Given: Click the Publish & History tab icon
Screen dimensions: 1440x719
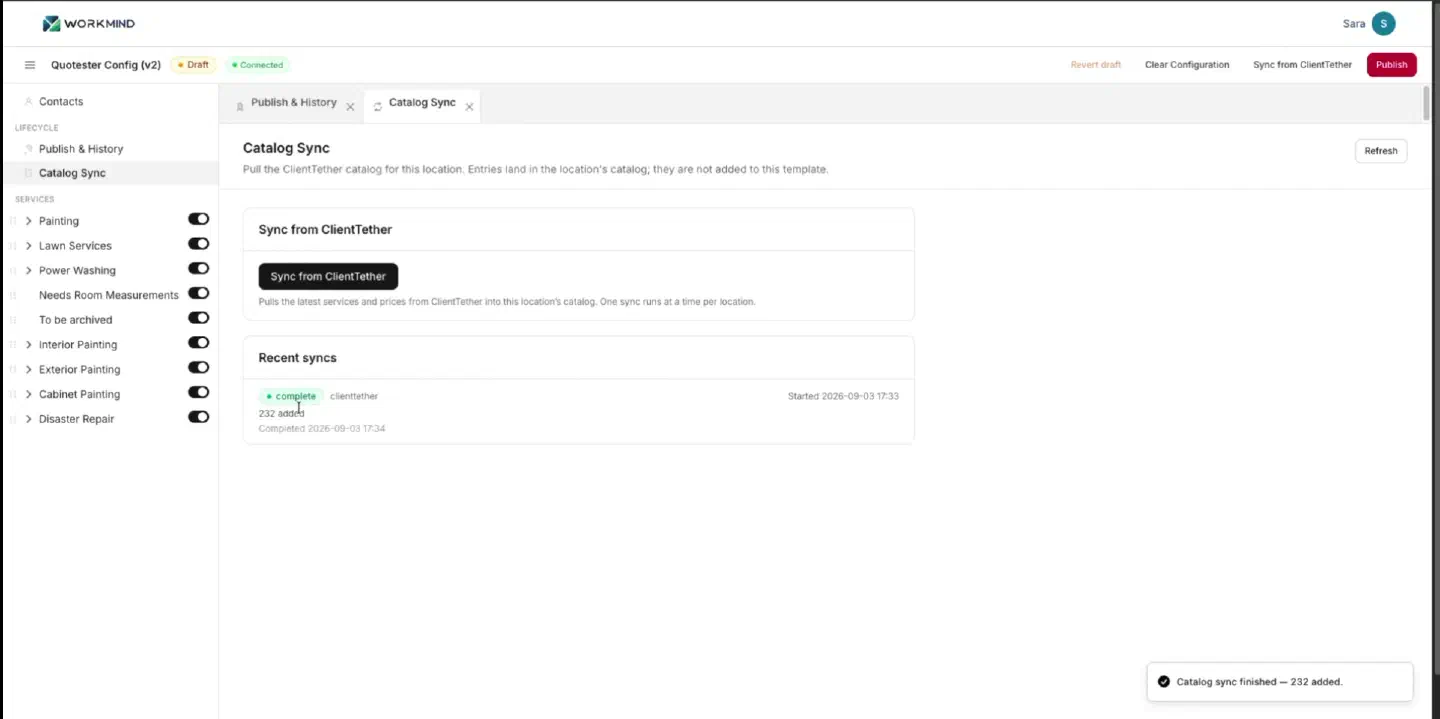Looking at the screenshot, I should (x=240, y=105).
